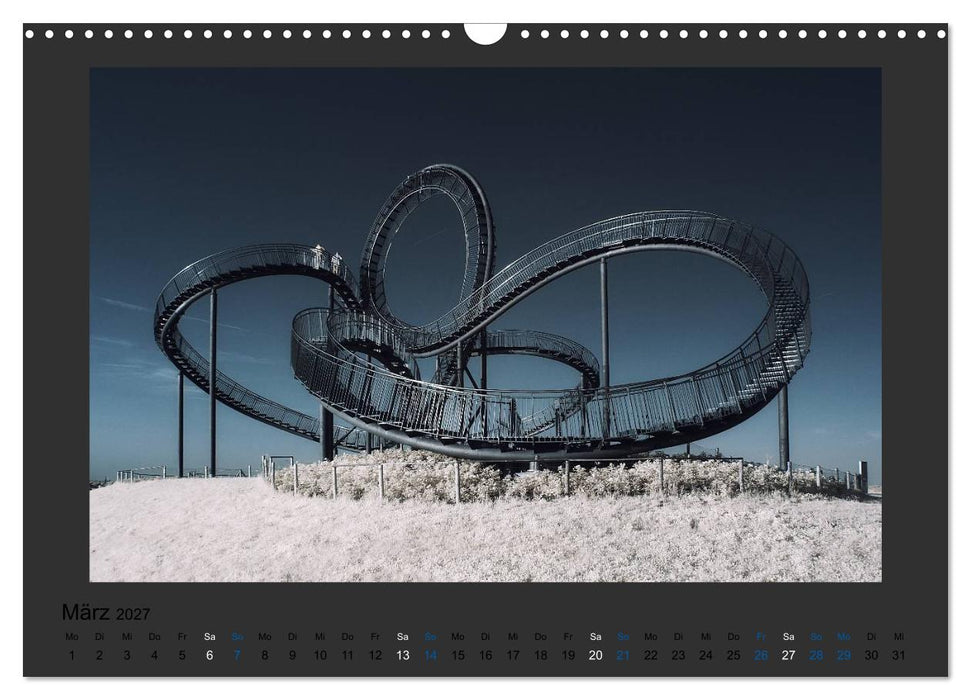Click the Mi weekday label for day 31

pos(899,637)
